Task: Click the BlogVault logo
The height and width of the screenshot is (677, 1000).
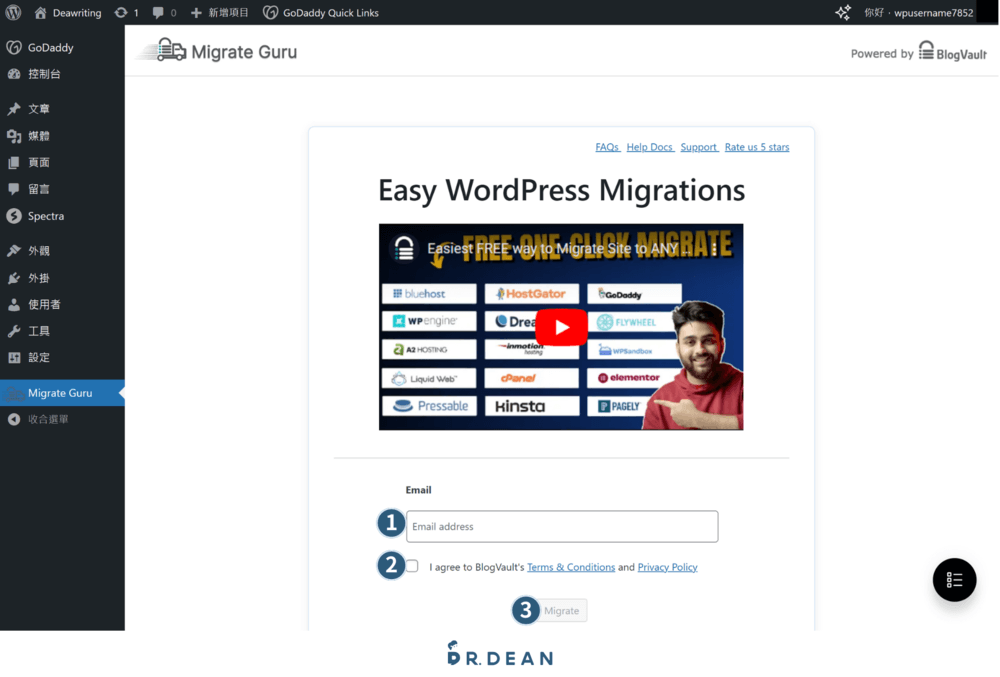Action: tap(953, 51)
